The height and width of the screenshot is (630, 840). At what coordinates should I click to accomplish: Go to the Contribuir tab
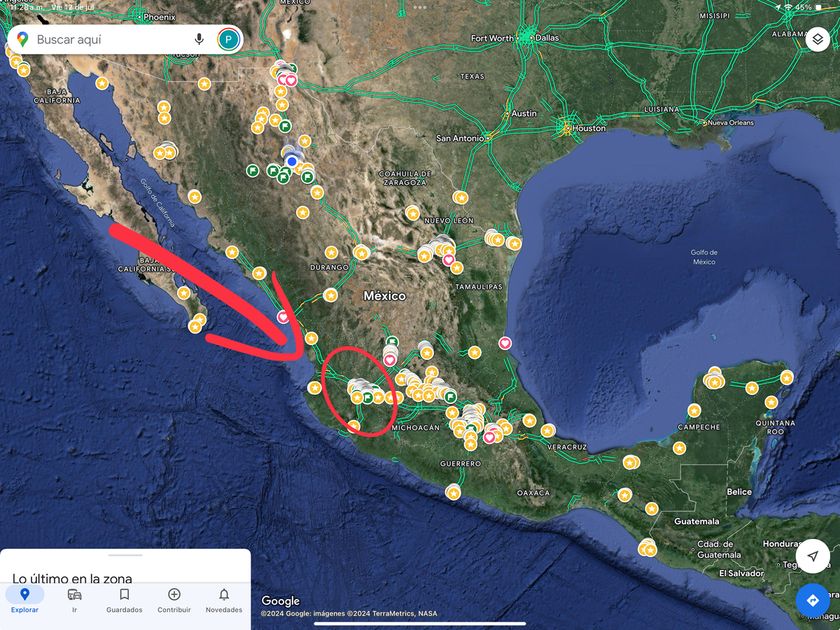[x=174, y=600]
